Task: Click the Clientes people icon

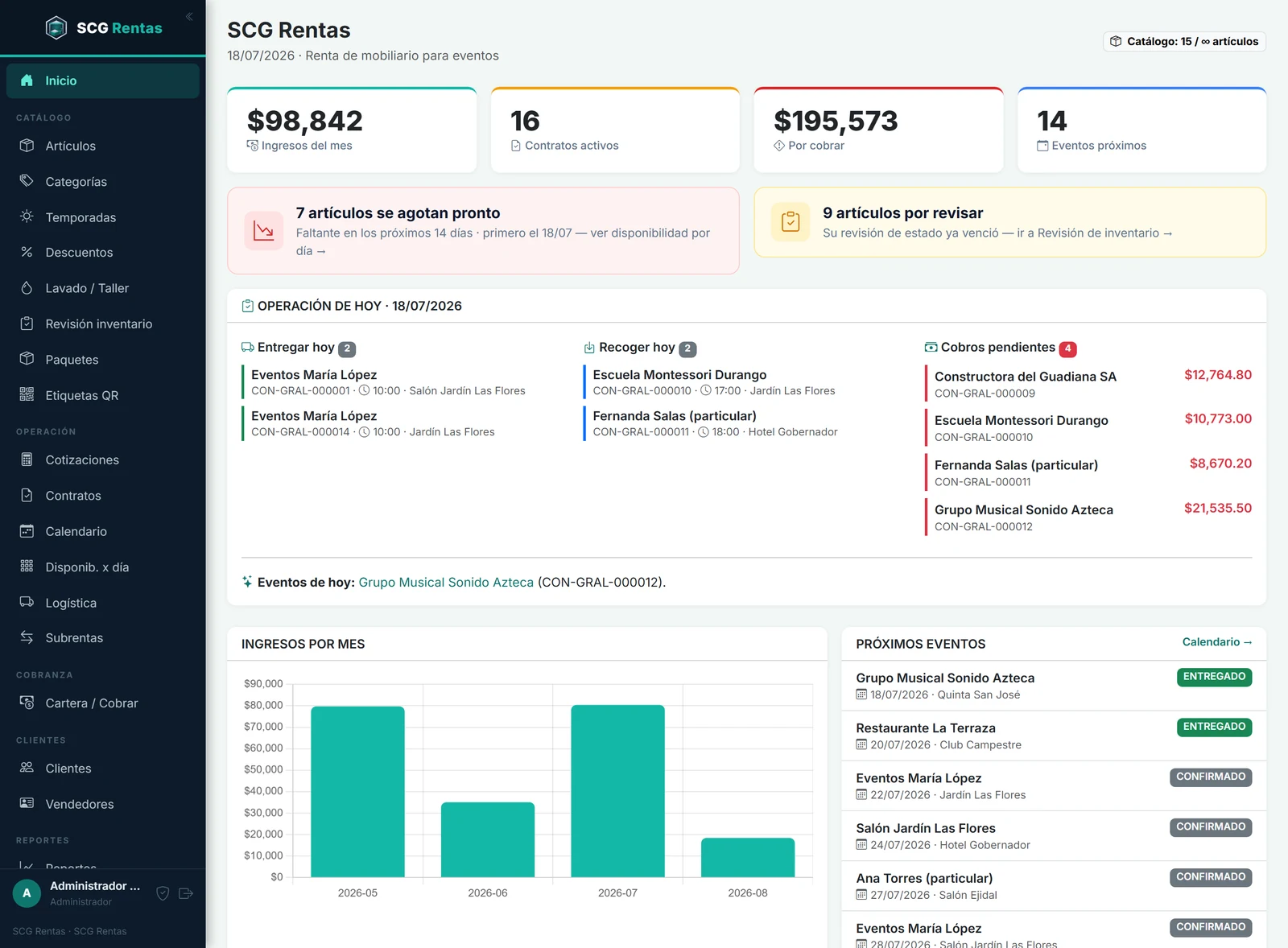Action: point(27,768)
